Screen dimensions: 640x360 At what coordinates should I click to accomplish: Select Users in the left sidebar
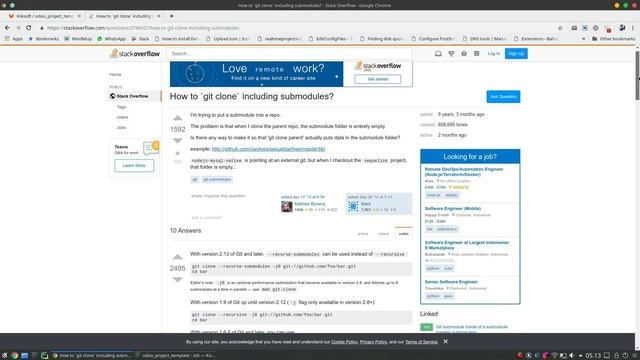point(122,117)
